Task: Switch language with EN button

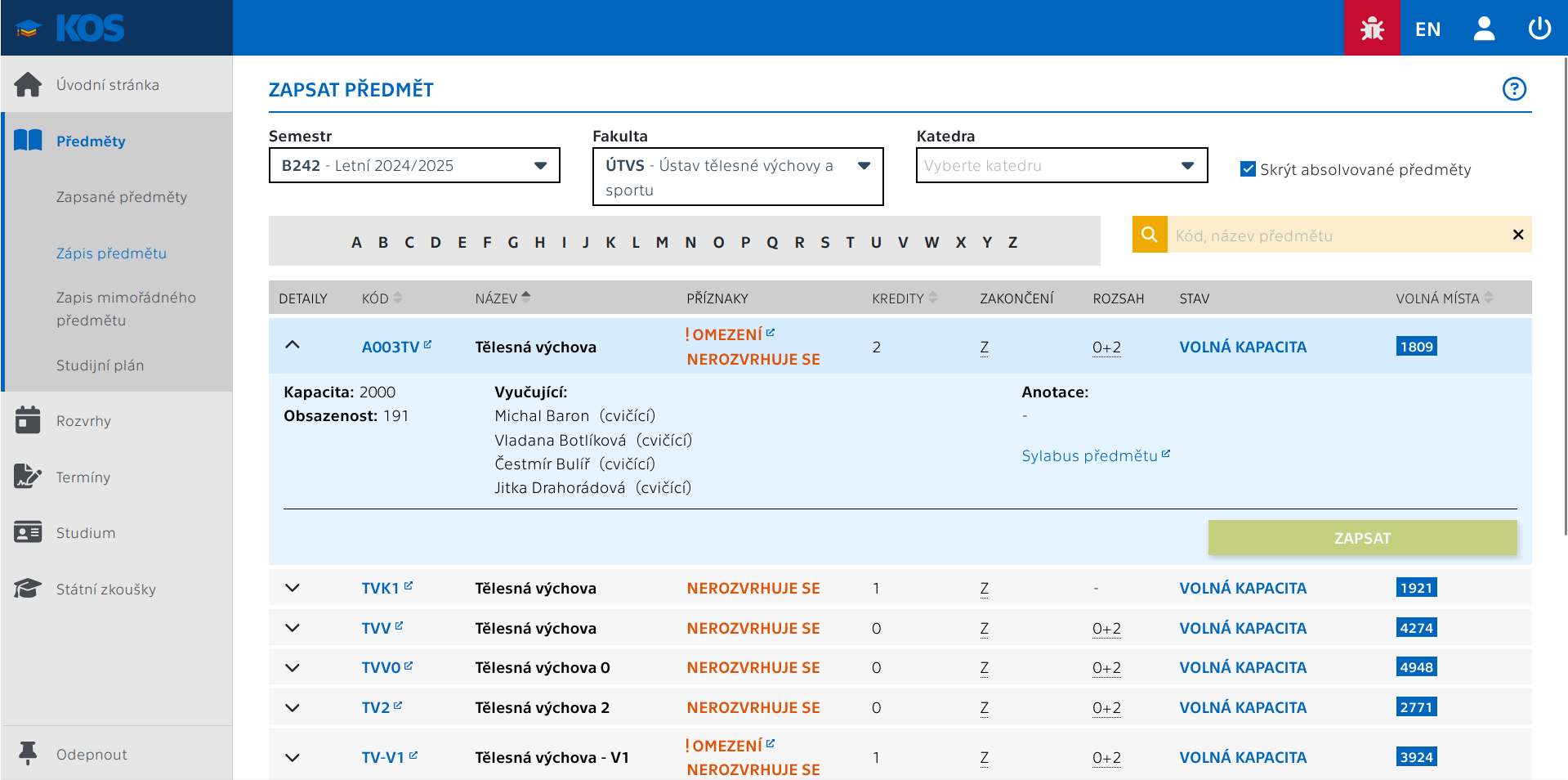Action: (1427, 29)
